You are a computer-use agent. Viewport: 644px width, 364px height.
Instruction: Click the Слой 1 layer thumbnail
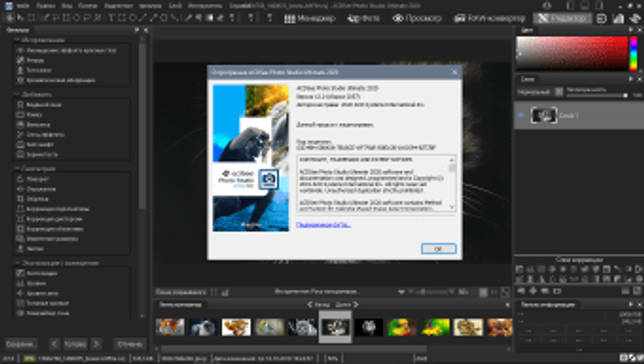(543, 115)
